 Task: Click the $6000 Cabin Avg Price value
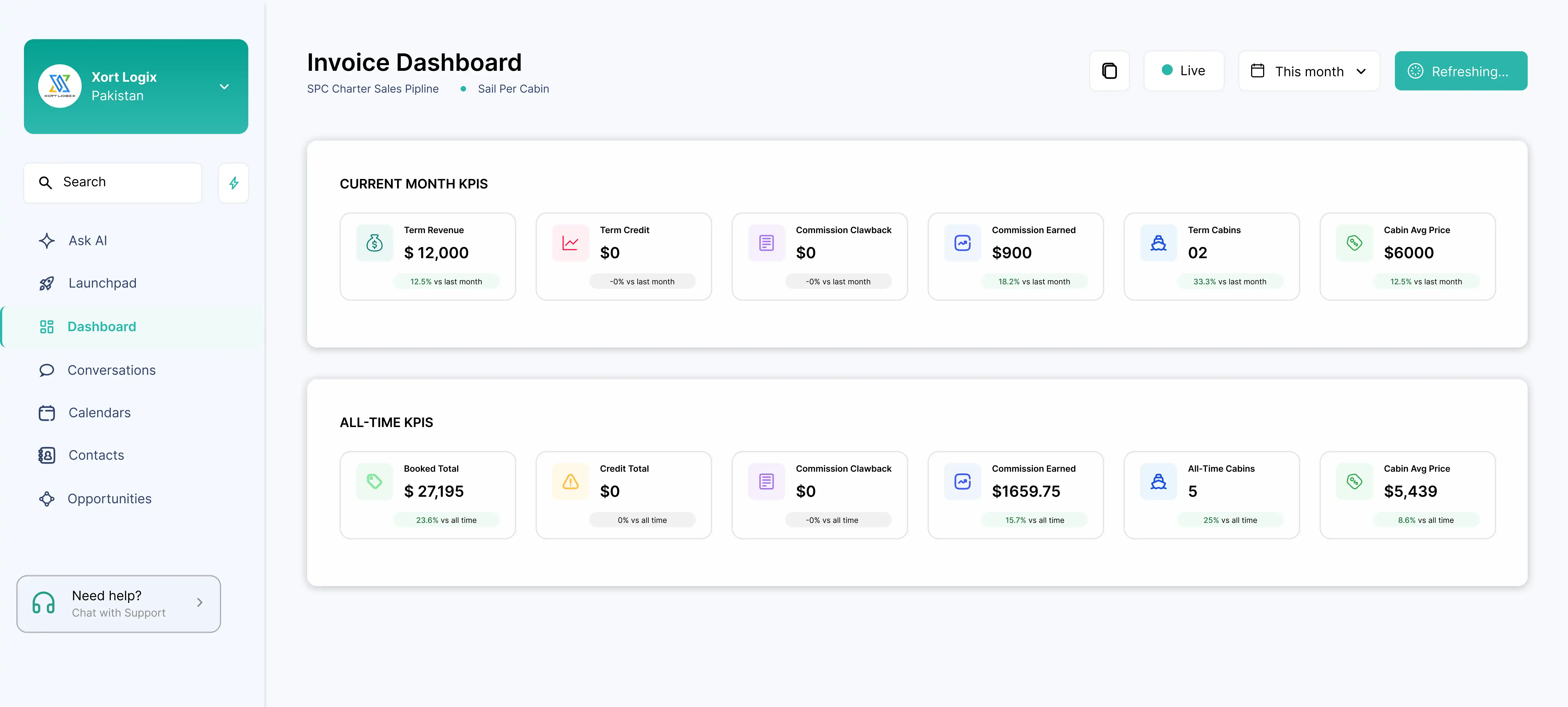click(x=1408, y=253)
